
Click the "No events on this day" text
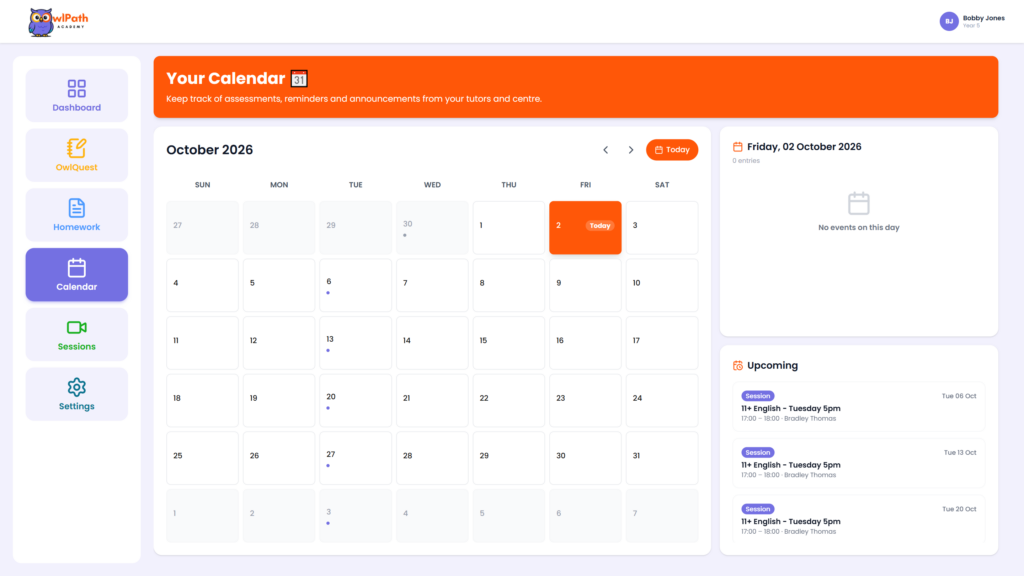click(x=859, y=227)
